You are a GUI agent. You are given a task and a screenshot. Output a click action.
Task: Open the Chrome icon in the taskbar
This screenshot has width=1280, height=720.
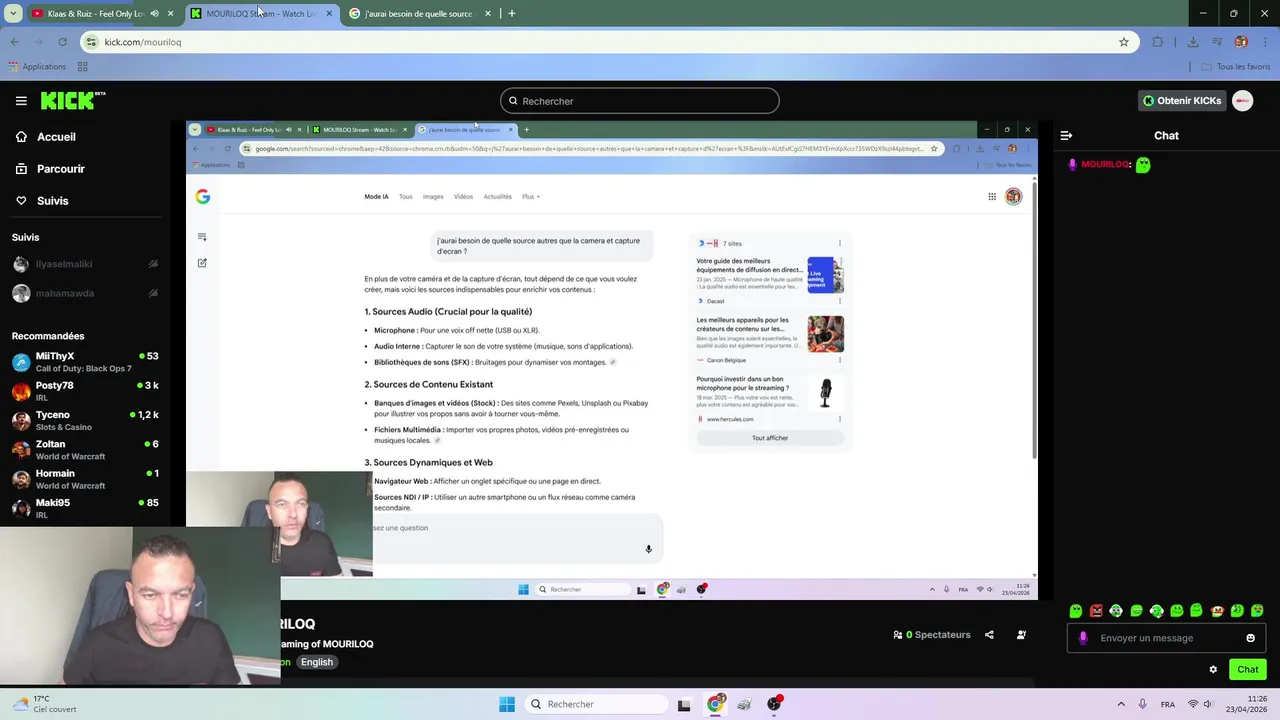(x=715, y=704)
